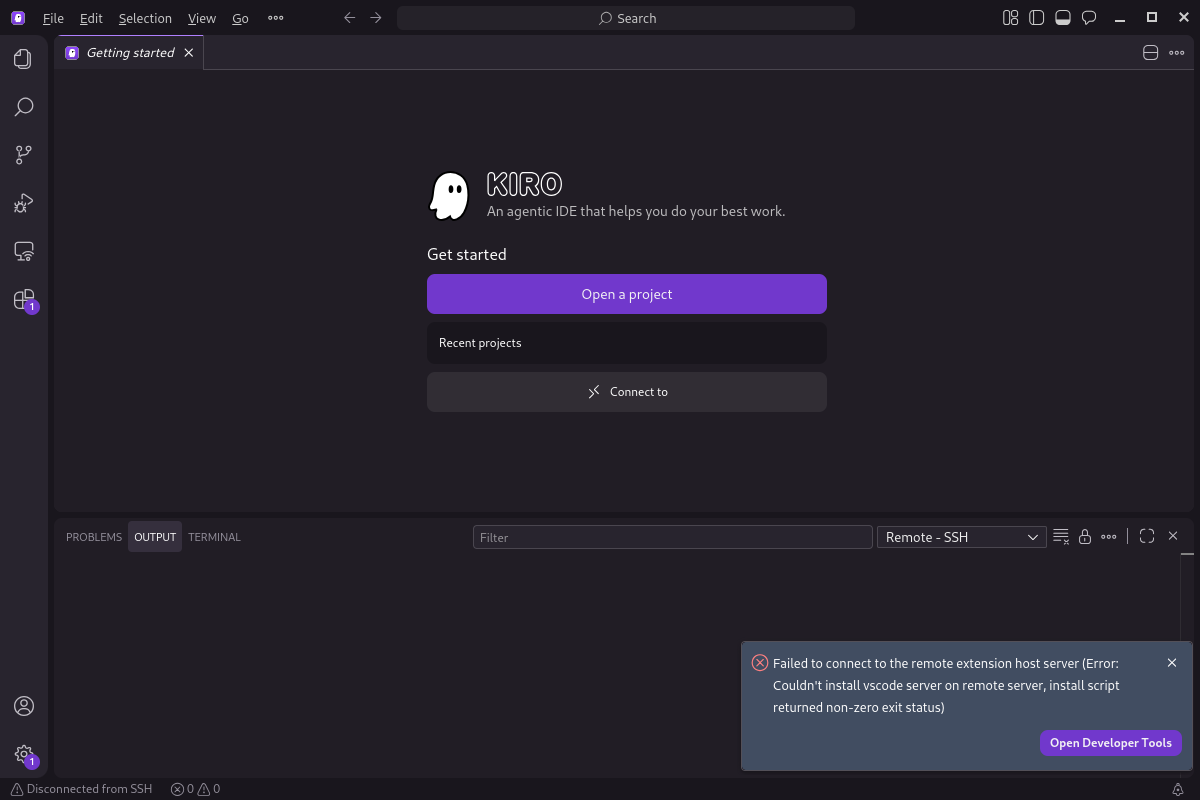Maximize the bottom panel size

pyautogui.click(x=1147, y=537)
